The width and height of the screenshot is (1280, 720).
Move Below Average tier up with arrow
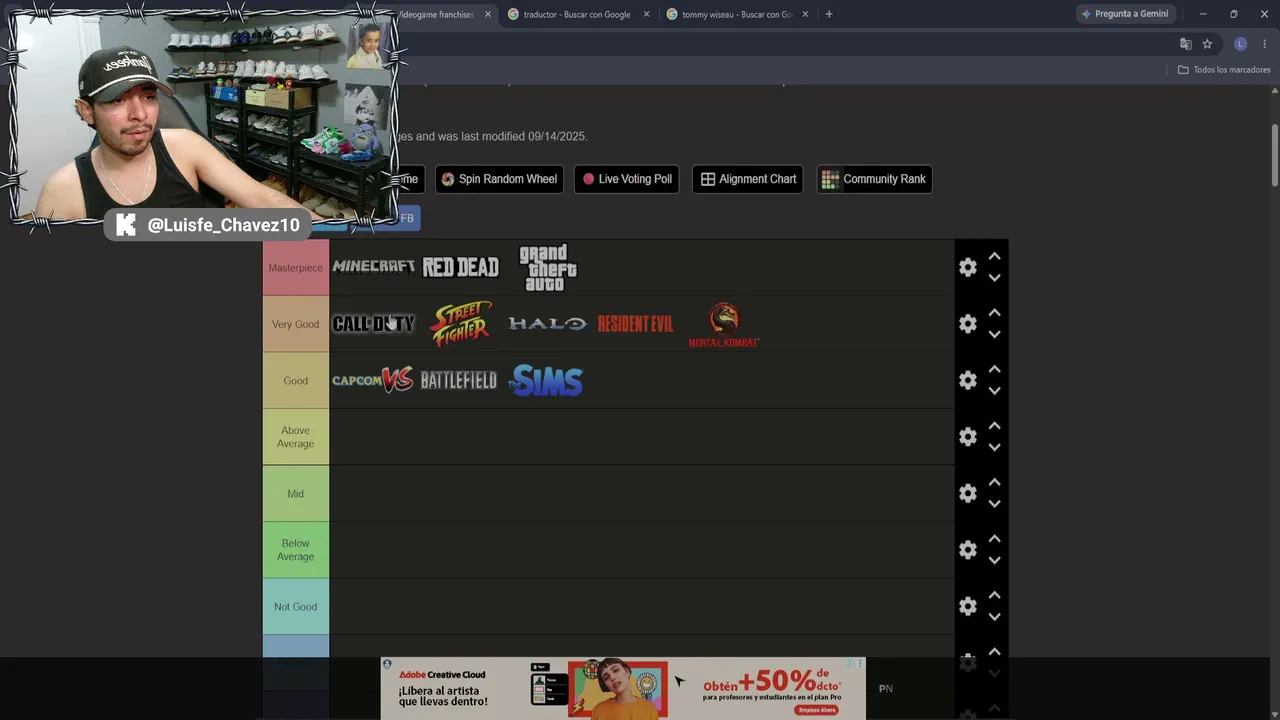[x=994, y=539]
